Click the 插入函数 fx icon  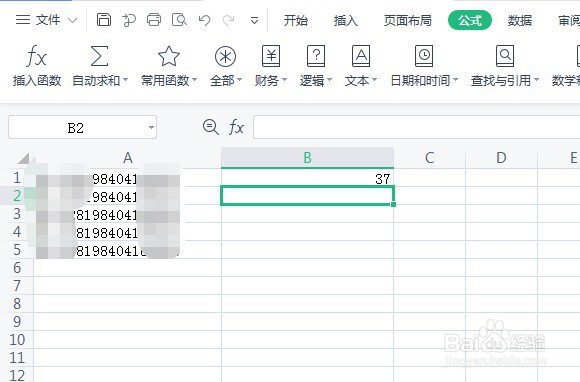(37, 57)
